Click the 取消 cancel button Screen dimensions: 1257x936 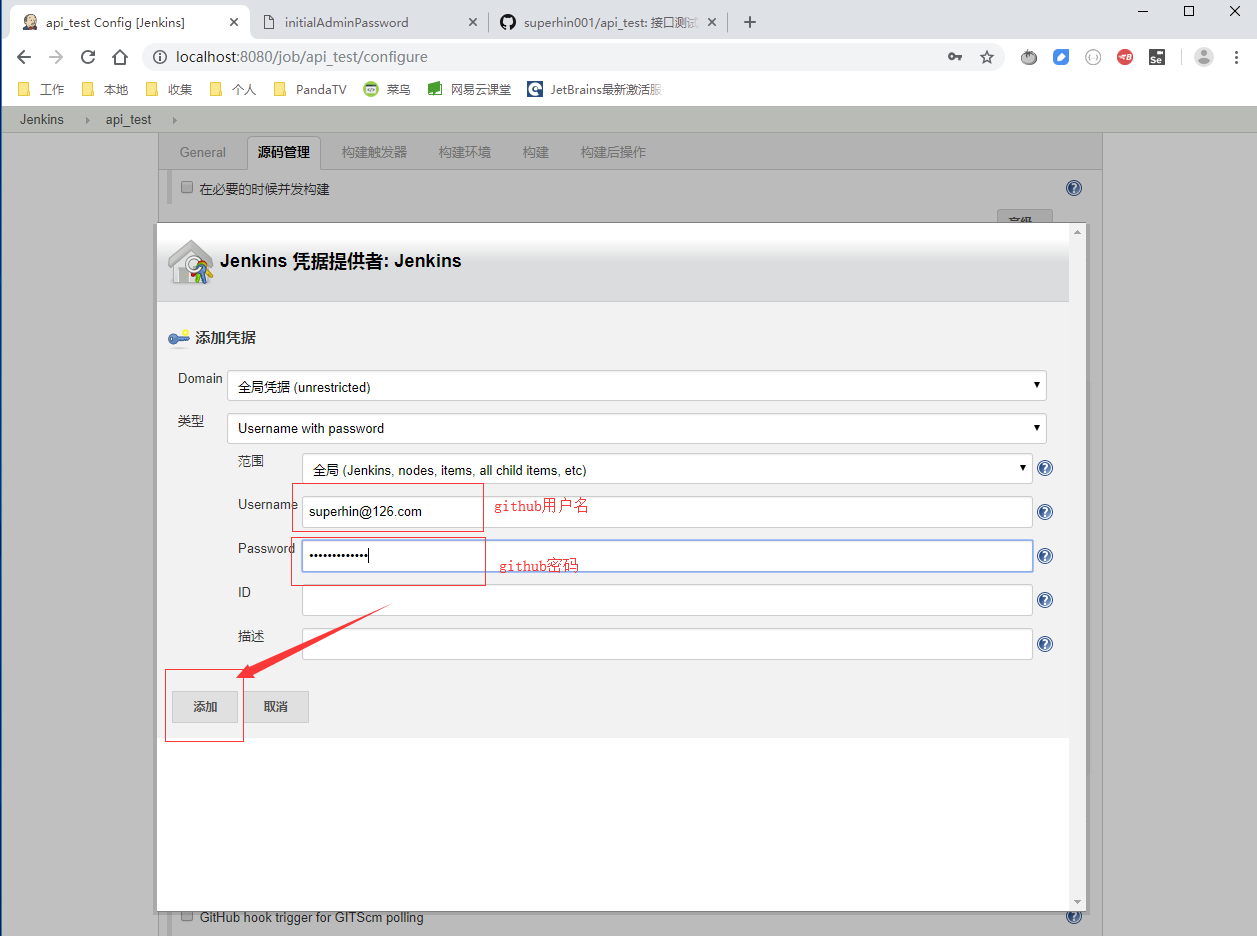coord(276,706)
